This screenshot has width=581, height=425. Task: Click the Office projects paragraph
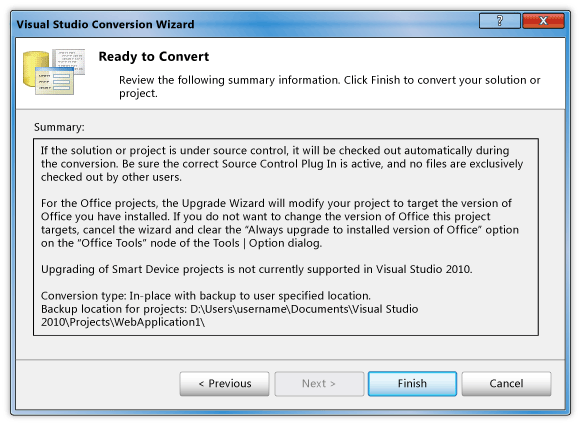(280, 223)
